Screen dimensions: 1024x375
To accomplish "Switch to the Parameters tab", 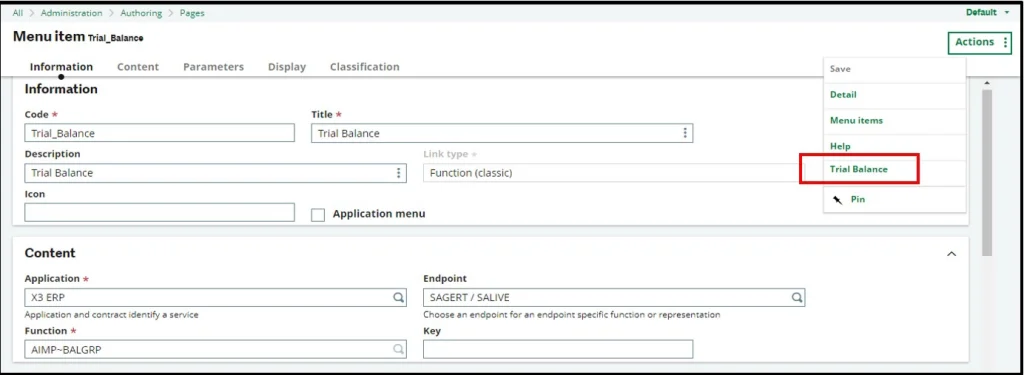I will point(214,67).
